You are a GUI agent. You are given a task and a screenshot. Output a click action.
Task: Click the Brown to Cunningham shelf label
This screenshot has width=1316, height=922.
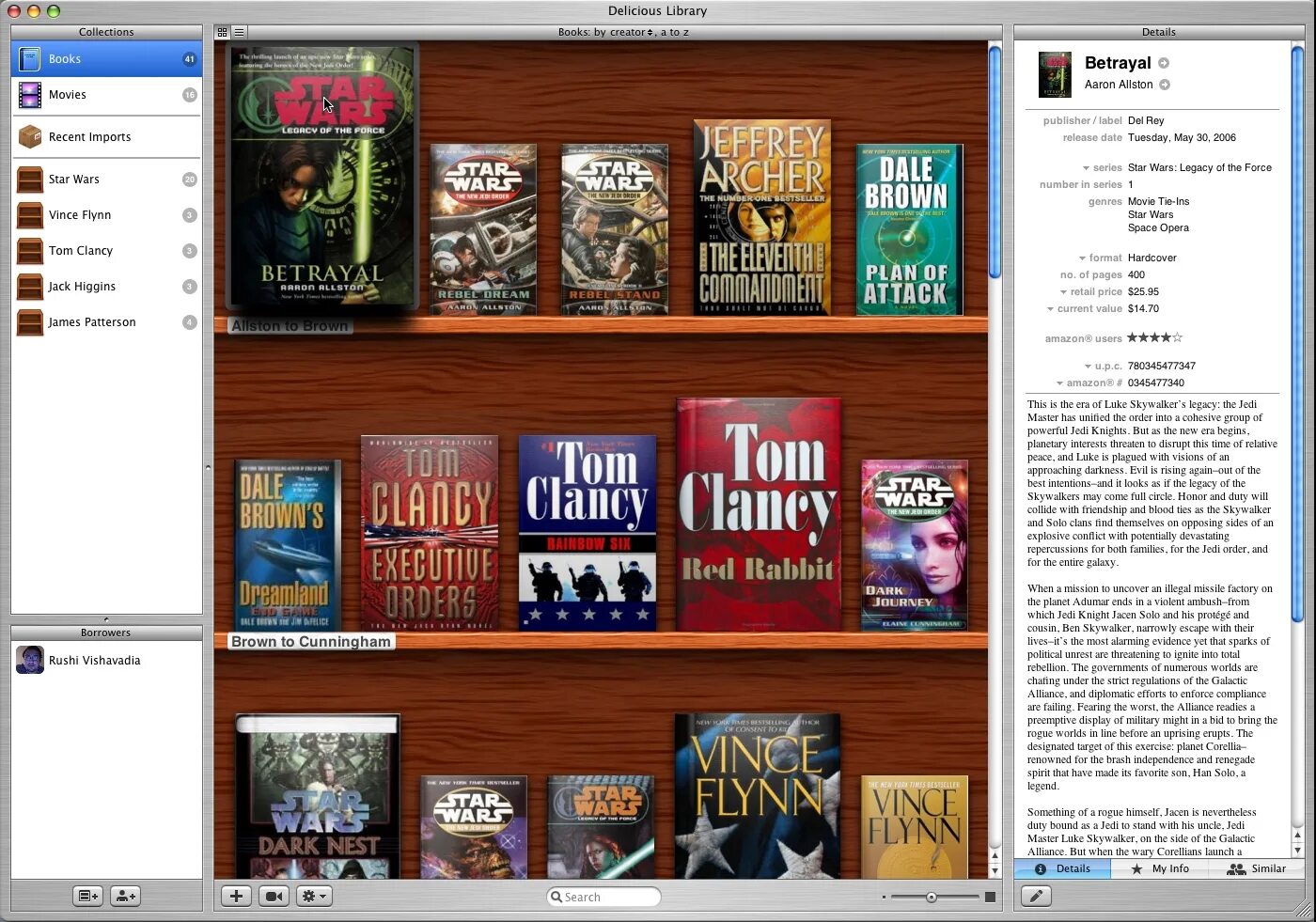311,642
